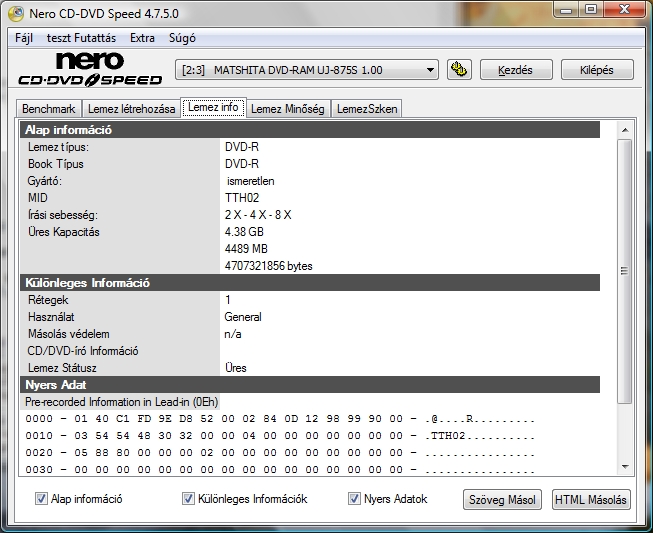The image size is (653, 533).
Task: Click the scrollbar up arrow
Action: [625, 130]
